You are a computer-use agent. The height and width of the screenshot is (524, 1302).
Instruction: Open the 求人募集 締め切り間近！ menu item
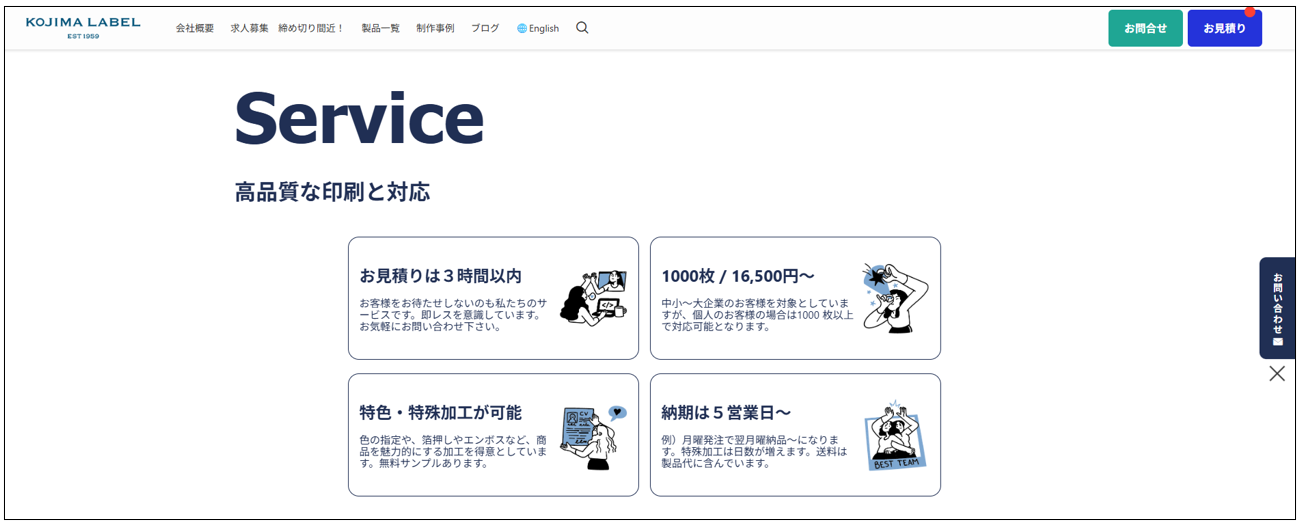(x=287, y=29)
